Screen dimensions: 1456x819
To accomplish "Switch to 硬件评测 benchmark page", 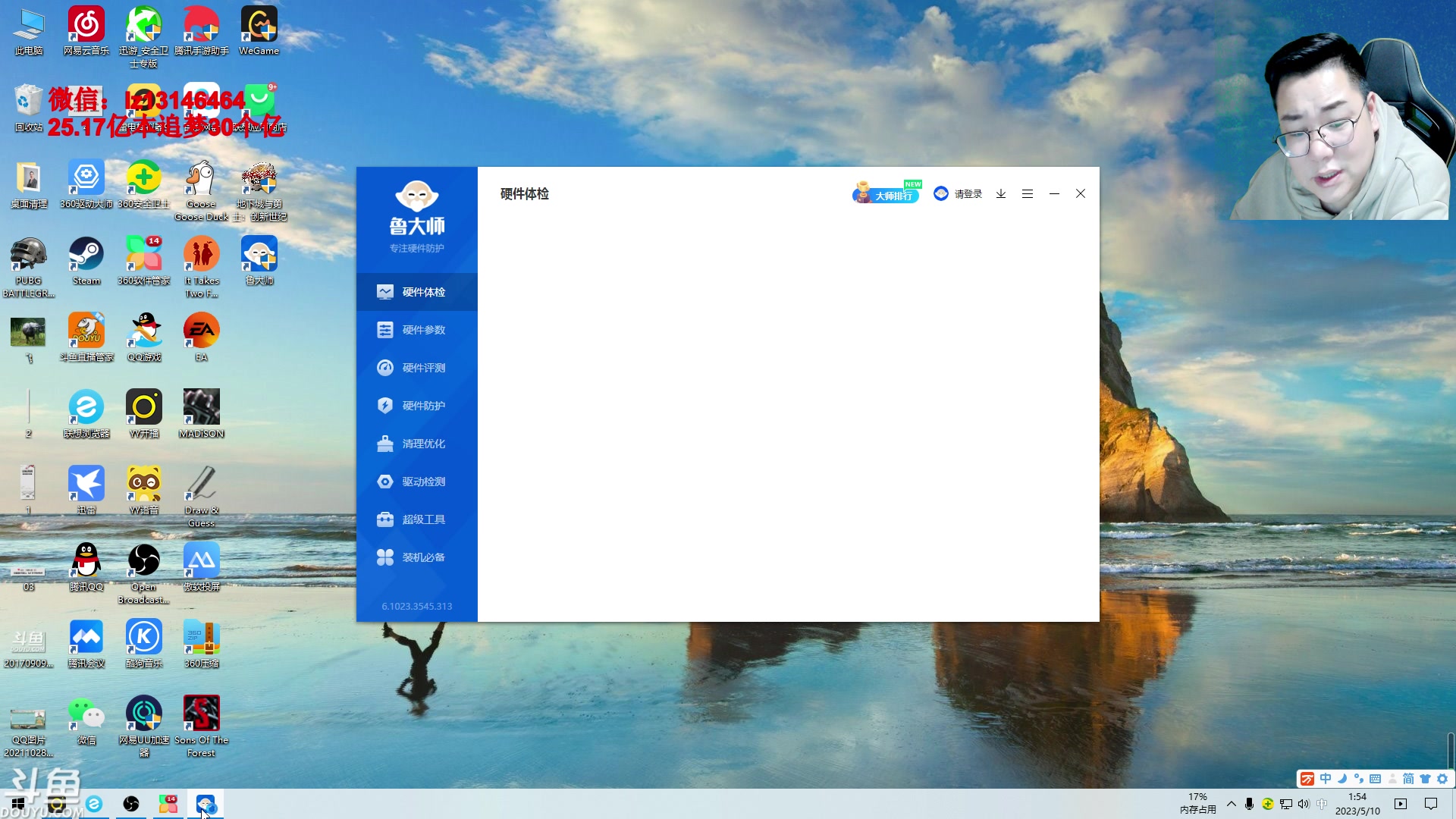I will 423,368.
